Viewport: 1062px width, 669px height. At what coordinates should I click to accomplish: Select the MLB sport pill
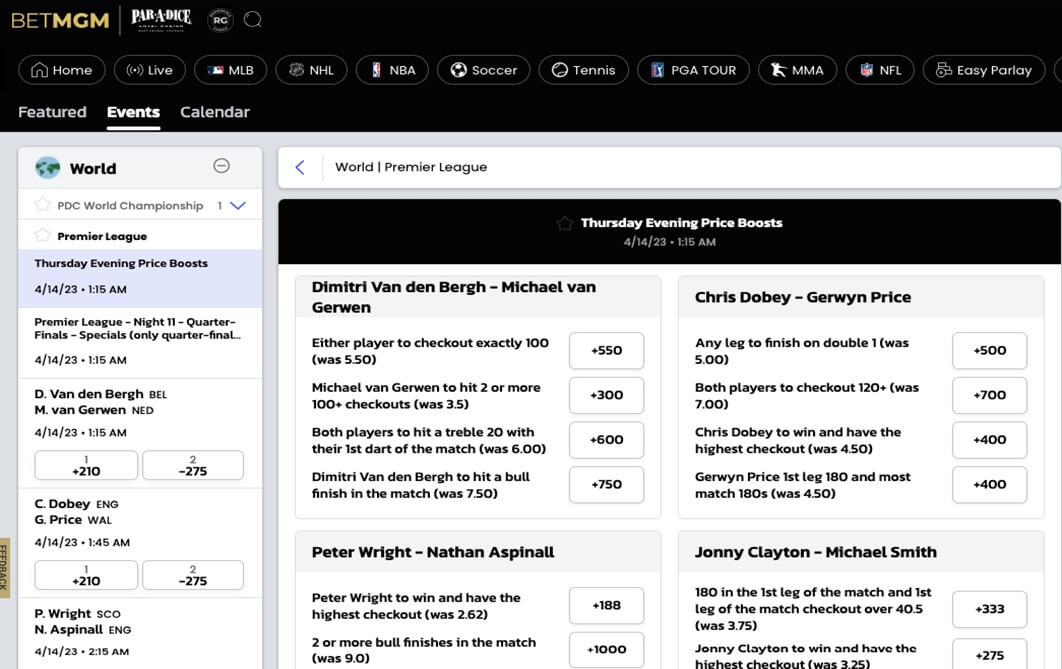[x=230, y=70]
